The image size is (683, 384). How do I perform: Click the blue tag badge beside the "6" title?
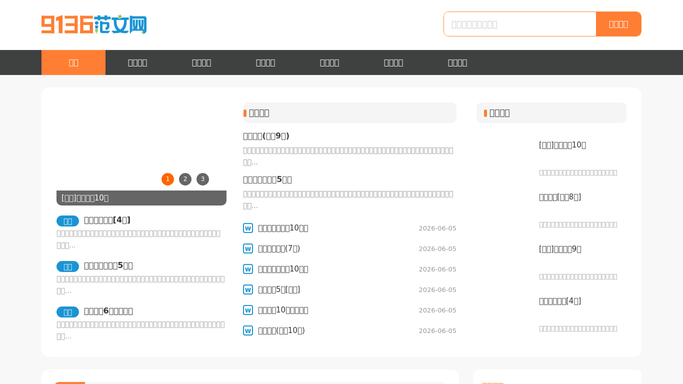[x=68, y=312]
